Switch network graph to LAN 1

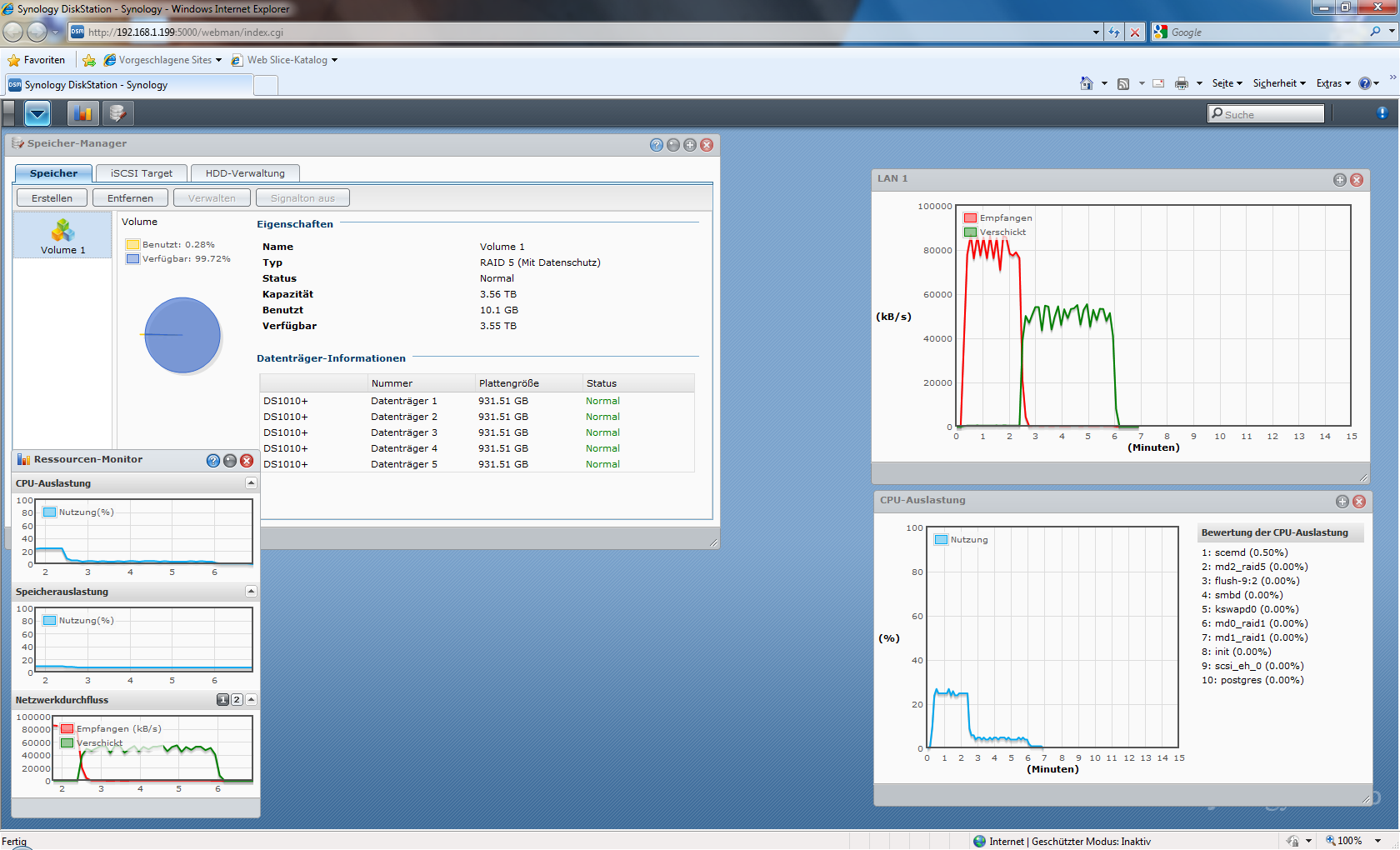point(222,700)
